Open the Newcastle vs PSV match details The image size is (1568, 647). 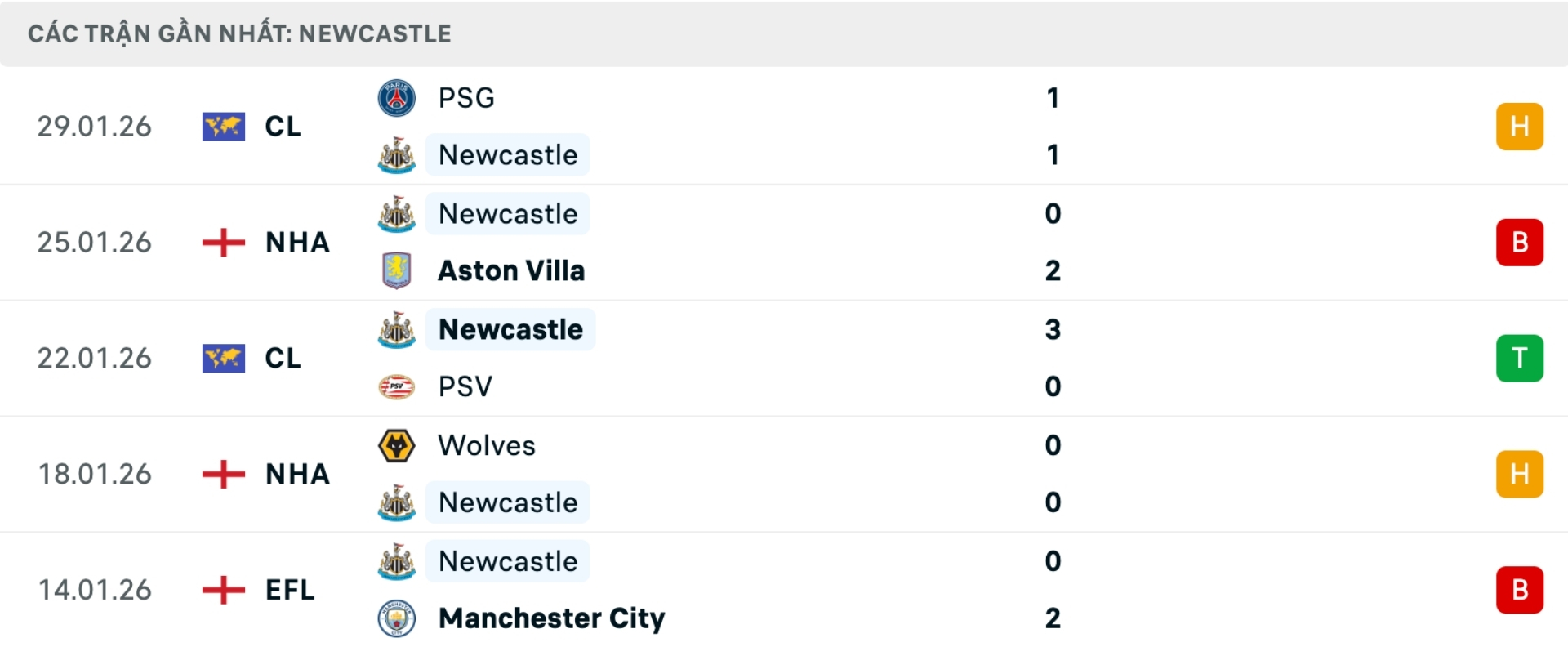click(784, 358)
